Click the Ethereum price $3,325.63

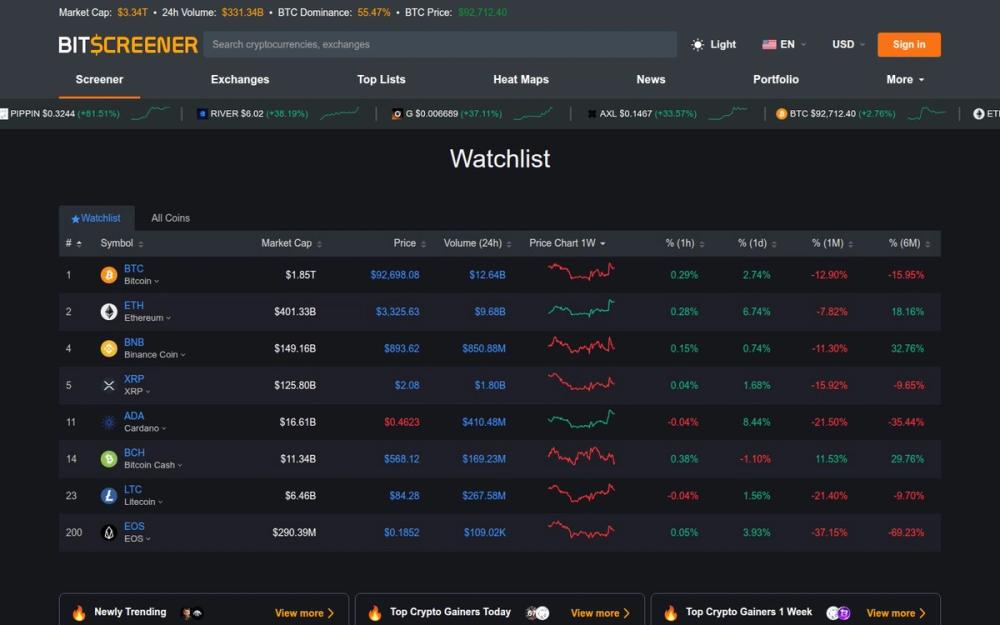[x=397, y=312]
